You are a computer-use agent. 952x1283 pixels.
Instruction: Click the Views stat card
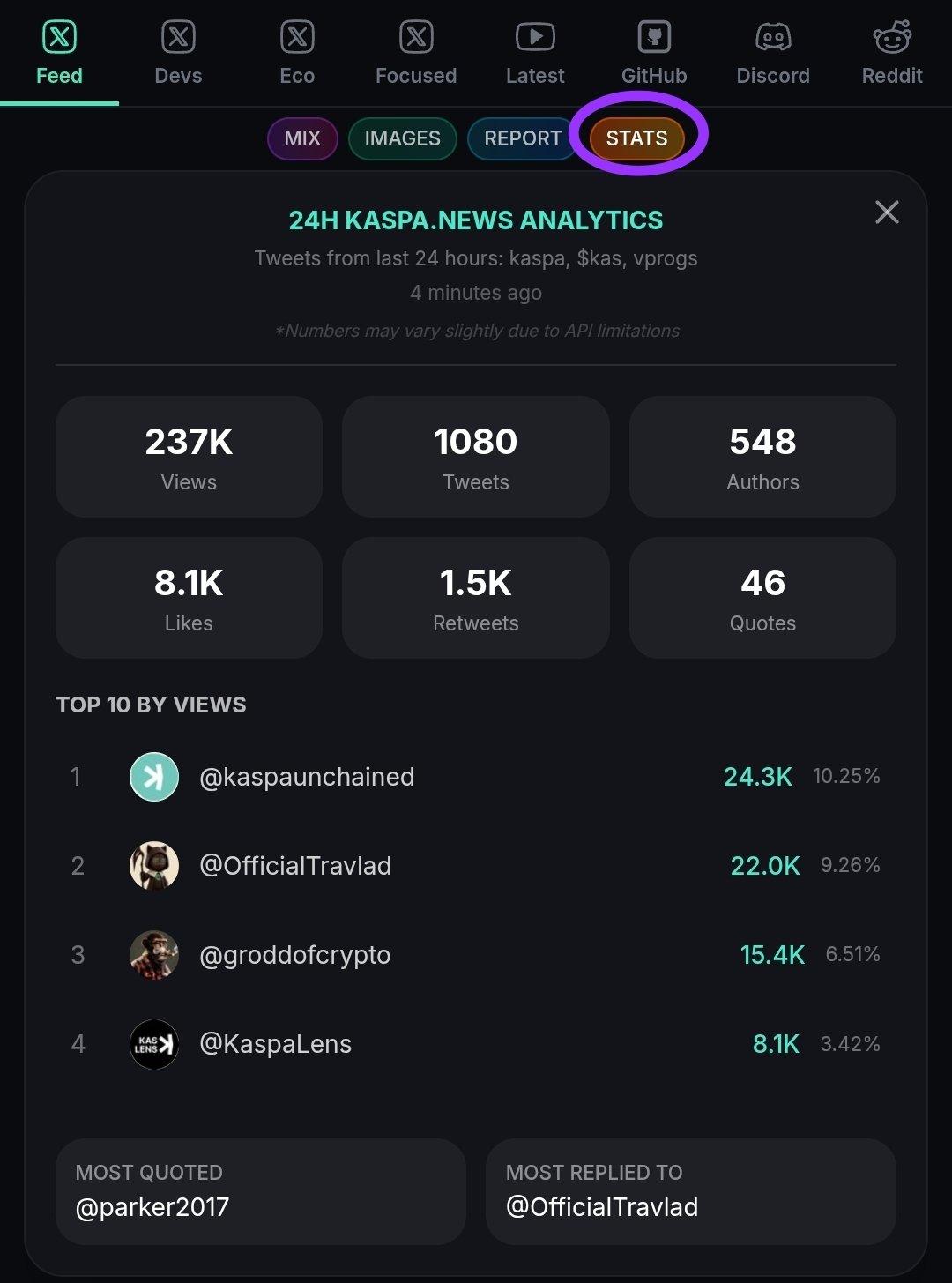[189, 457]
